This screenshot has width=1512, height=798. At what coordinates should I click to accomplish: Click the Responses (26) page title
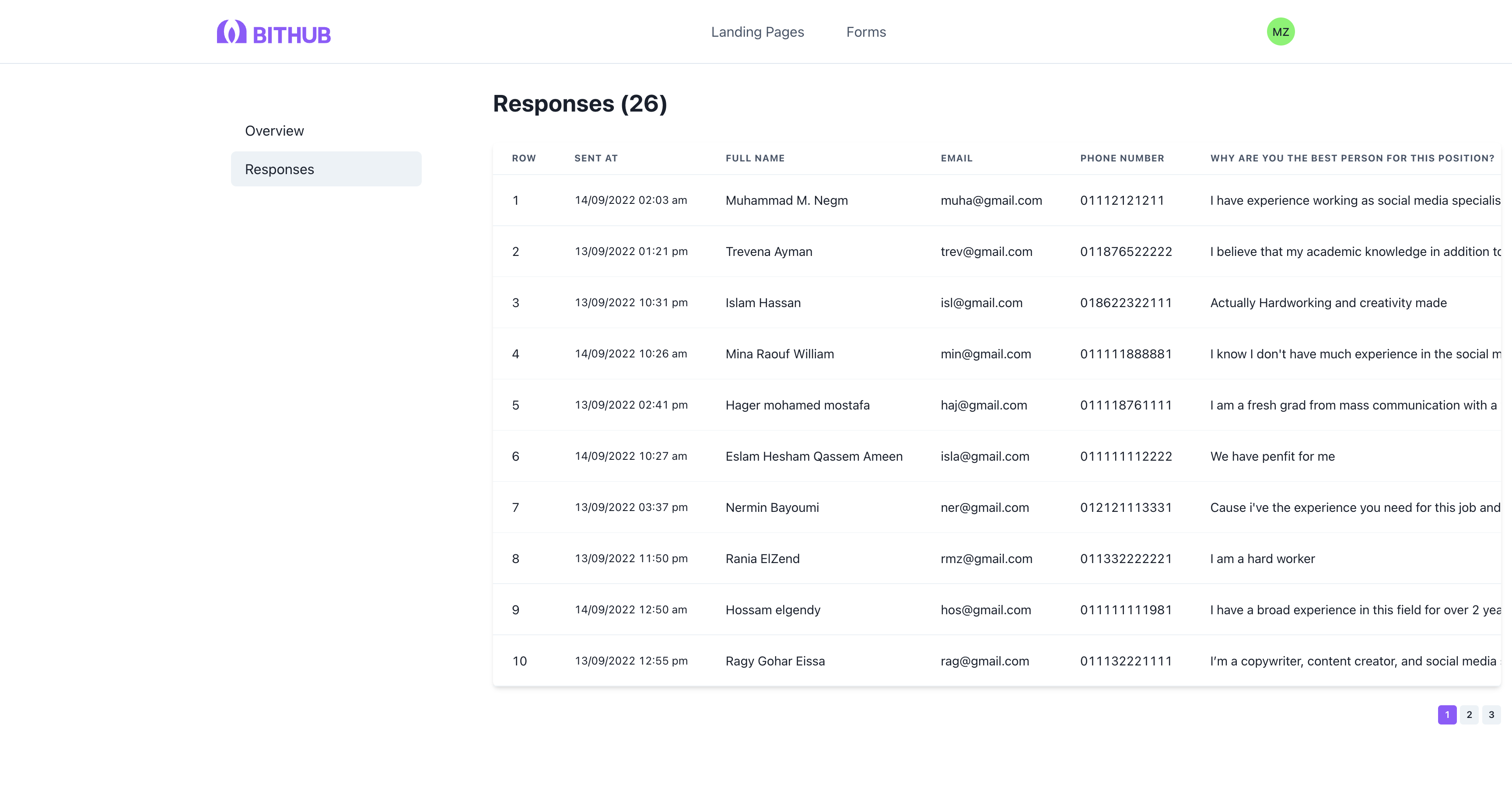click(x=580, y=103)
